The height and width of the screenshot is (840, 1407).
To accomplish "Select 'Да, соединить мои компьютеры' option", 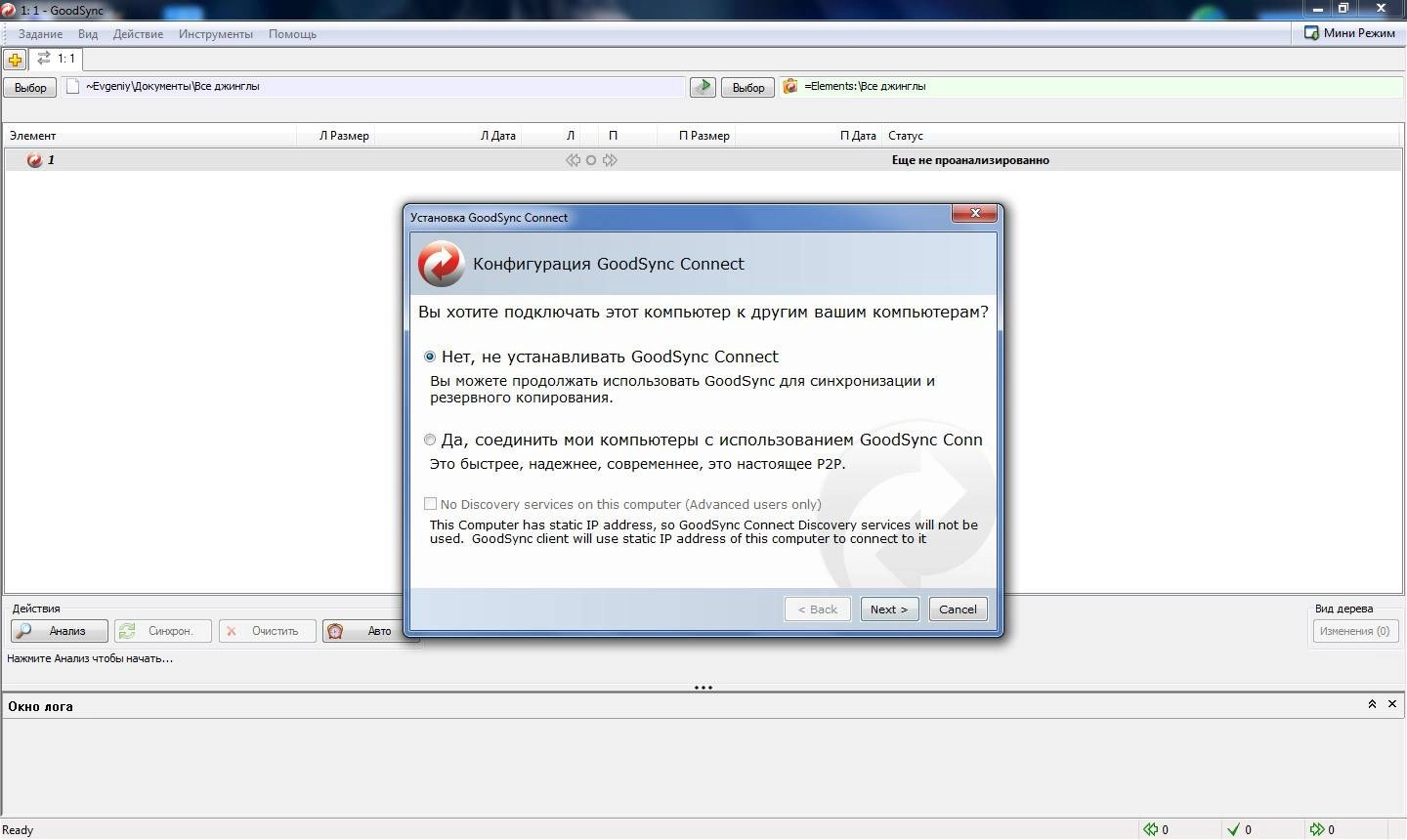I will click(430, 440).
